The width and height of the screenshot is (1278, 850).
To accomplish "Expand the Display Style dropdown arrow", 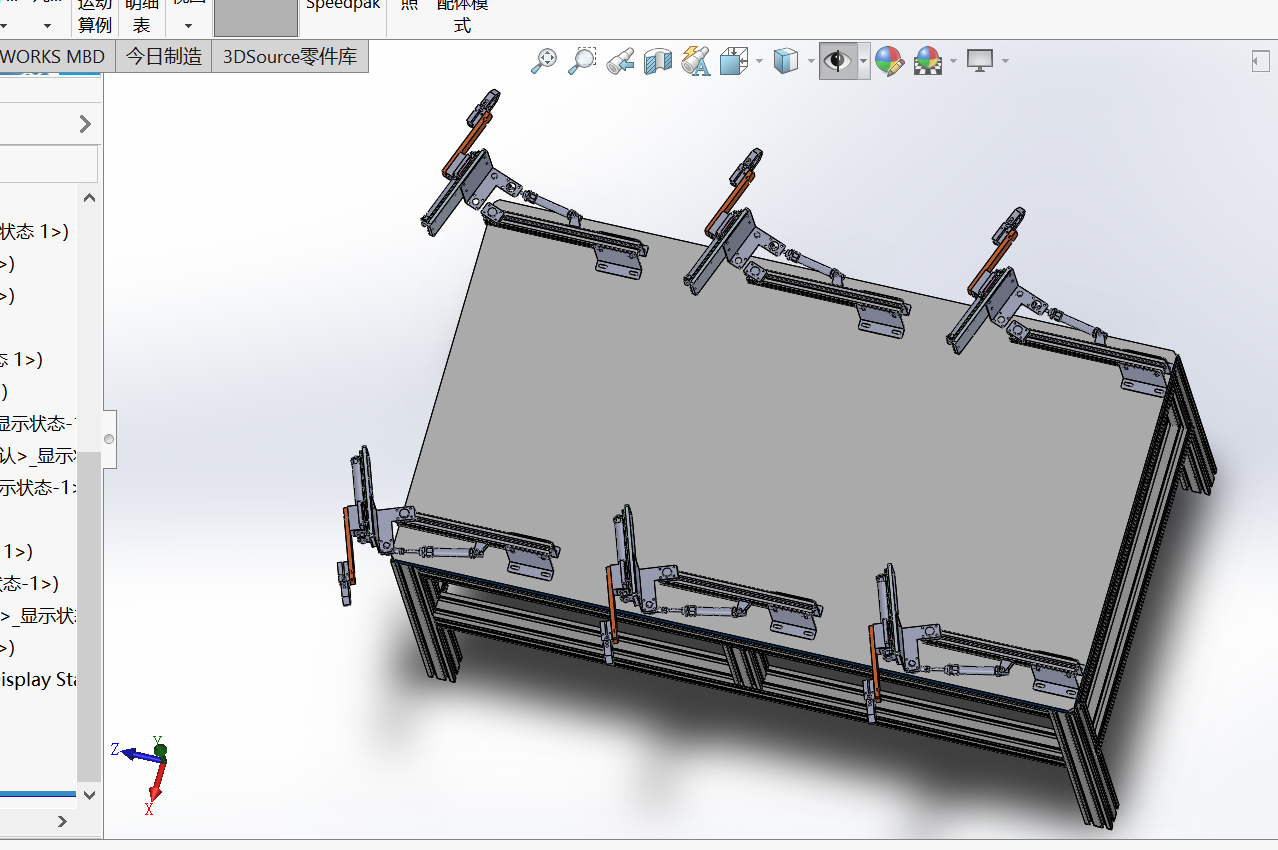I will [811, 61].
